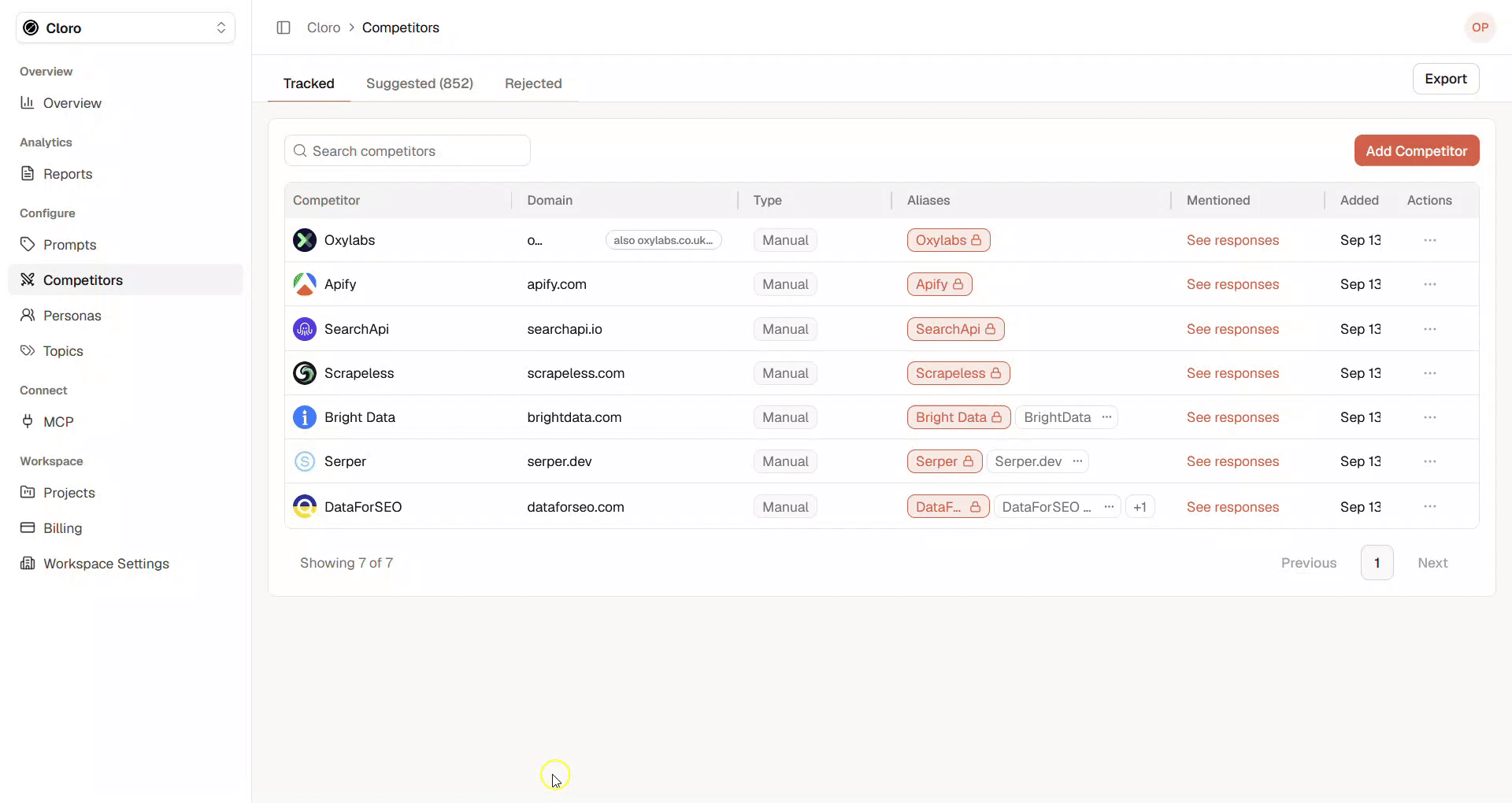Click the Cloro breadcrumb link
Viewport: 1512px width, 803px height.
tap(324, 28)
